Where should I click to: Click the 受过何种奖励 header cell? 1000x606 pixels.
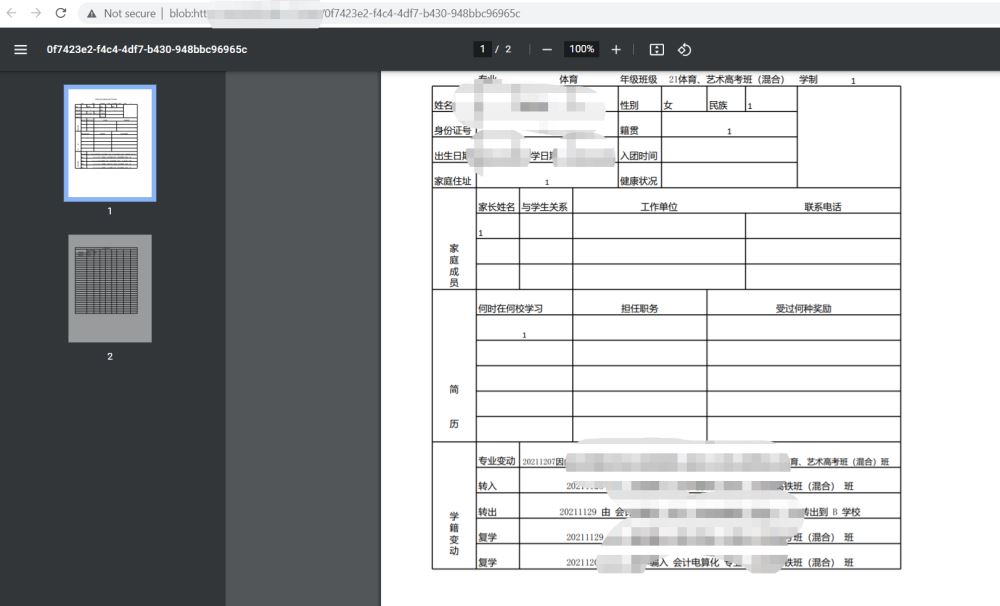(803, 309)
